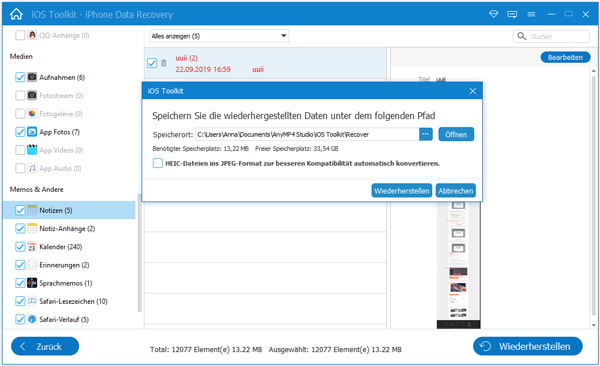Click Öffnen to open save folder
600x366 pixels.
[456, 134]
